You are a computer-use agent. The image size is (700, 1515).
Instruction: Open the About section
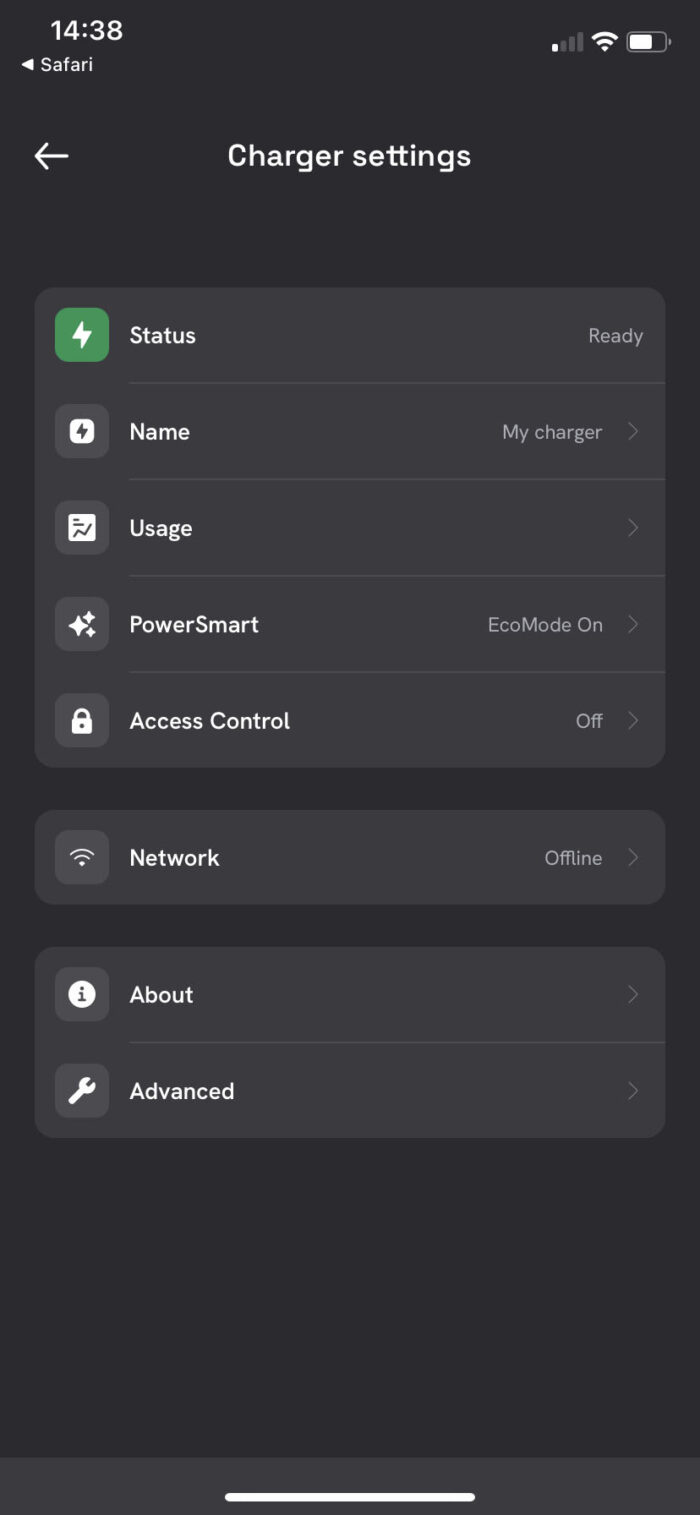point(350,994)
